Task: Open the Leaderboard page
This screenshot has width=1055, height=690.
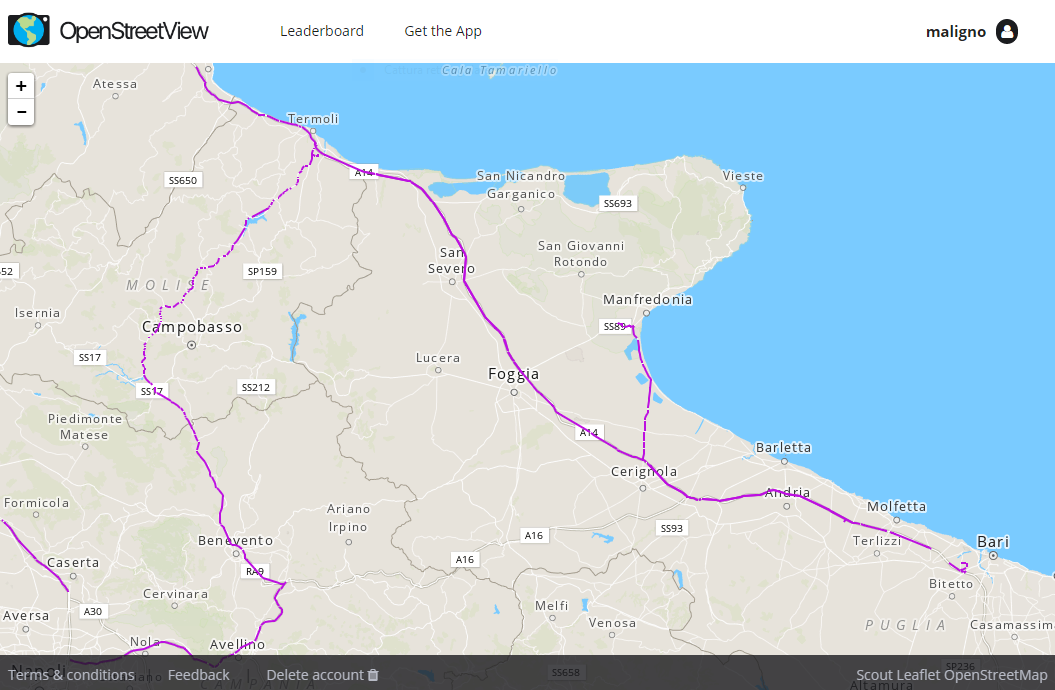Action: pos(322,31)
